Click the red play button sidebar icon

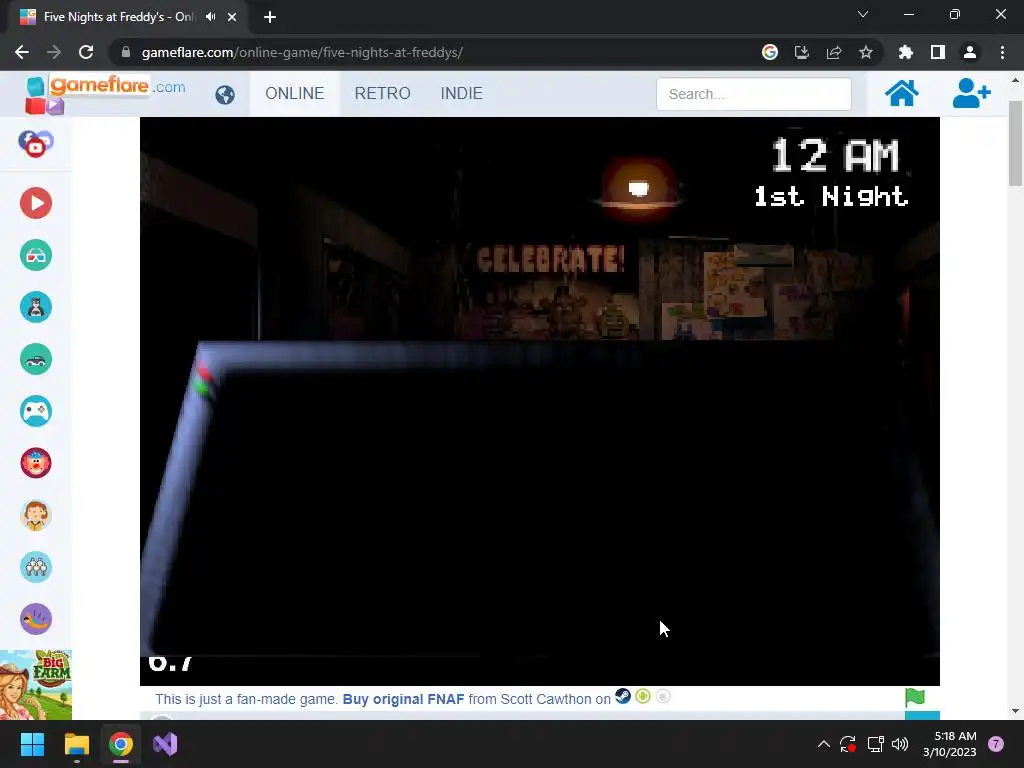36,203
